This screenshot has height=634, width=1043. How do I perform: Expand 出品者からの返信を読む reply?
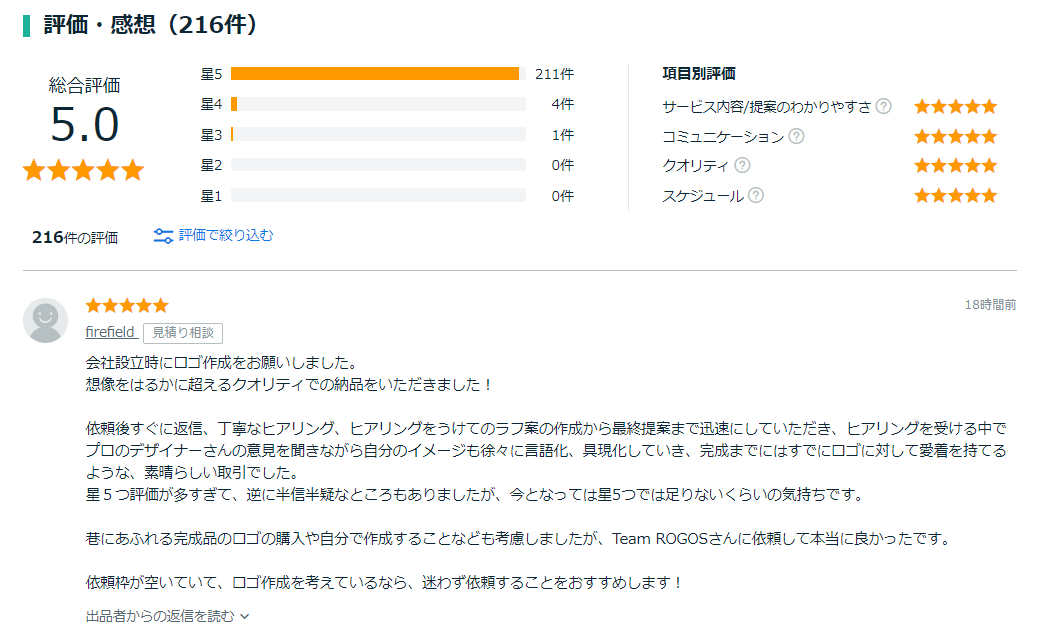[160, 616]
